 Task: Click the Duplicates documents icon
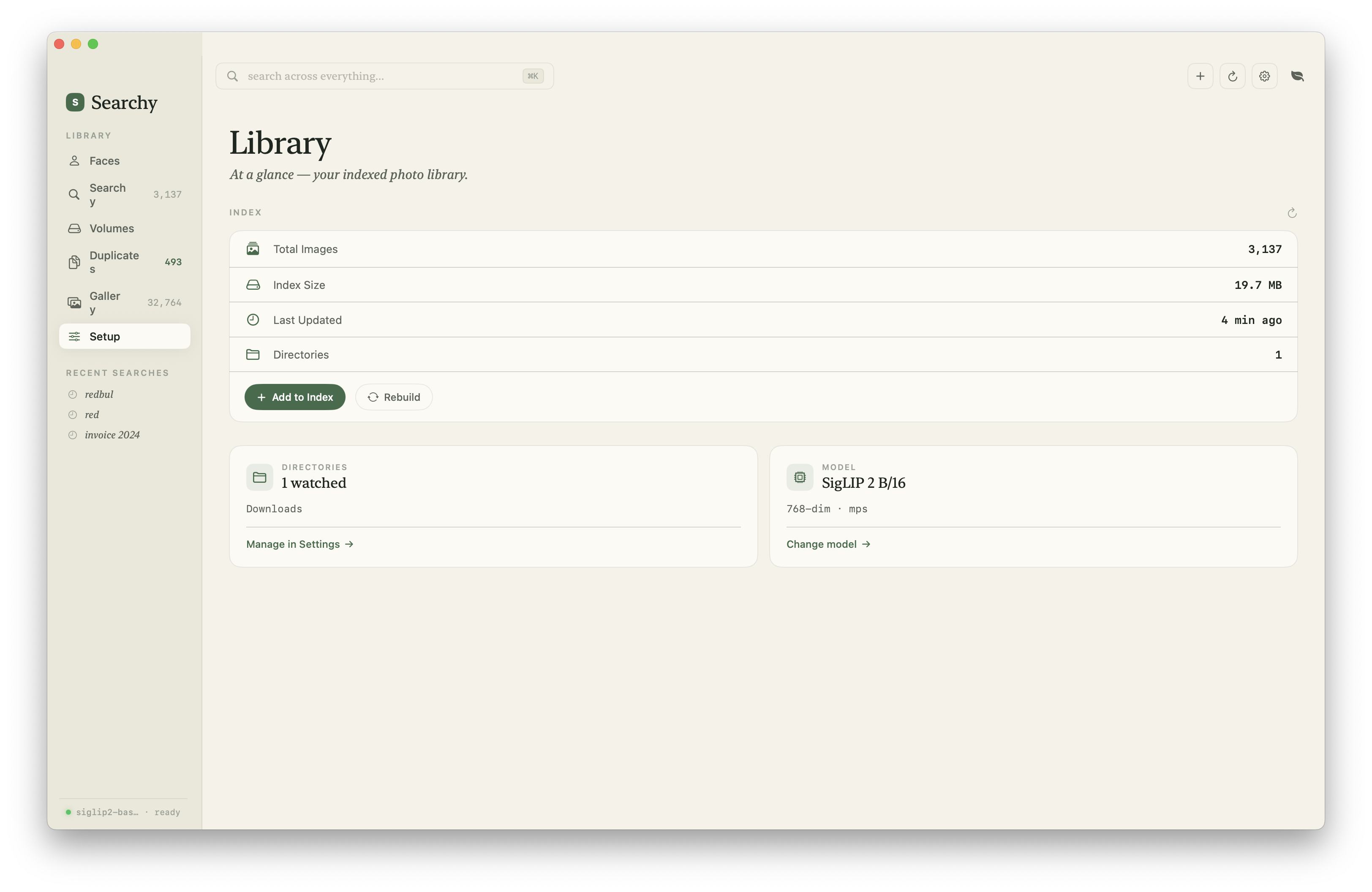(74, 262)
